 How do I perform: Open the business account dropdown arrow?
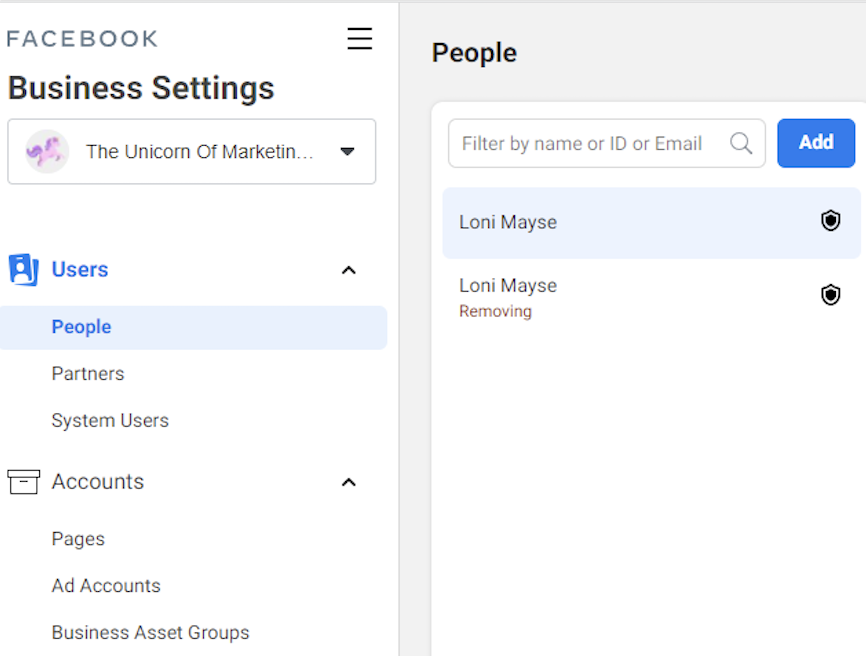click(x=347, y=151)
